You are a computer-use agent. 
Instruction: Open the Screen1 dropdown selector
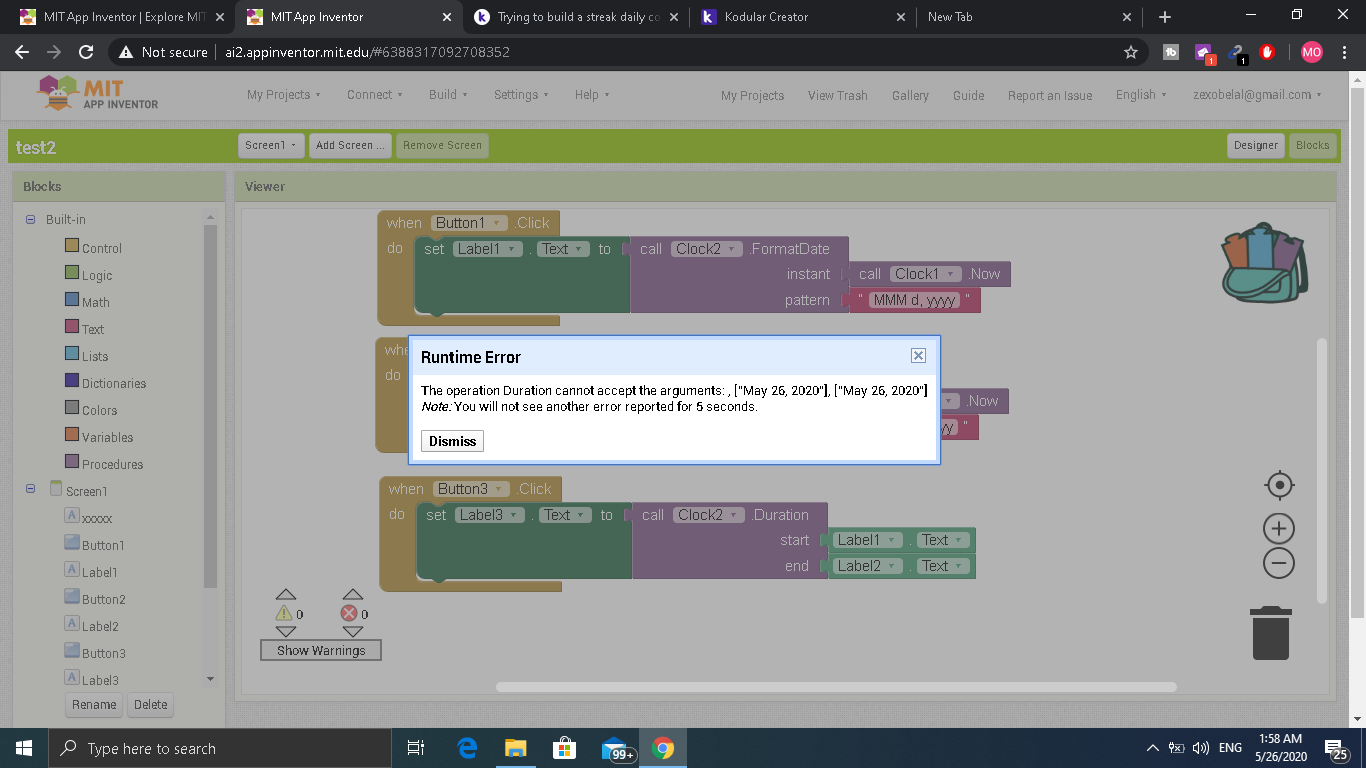272,145
